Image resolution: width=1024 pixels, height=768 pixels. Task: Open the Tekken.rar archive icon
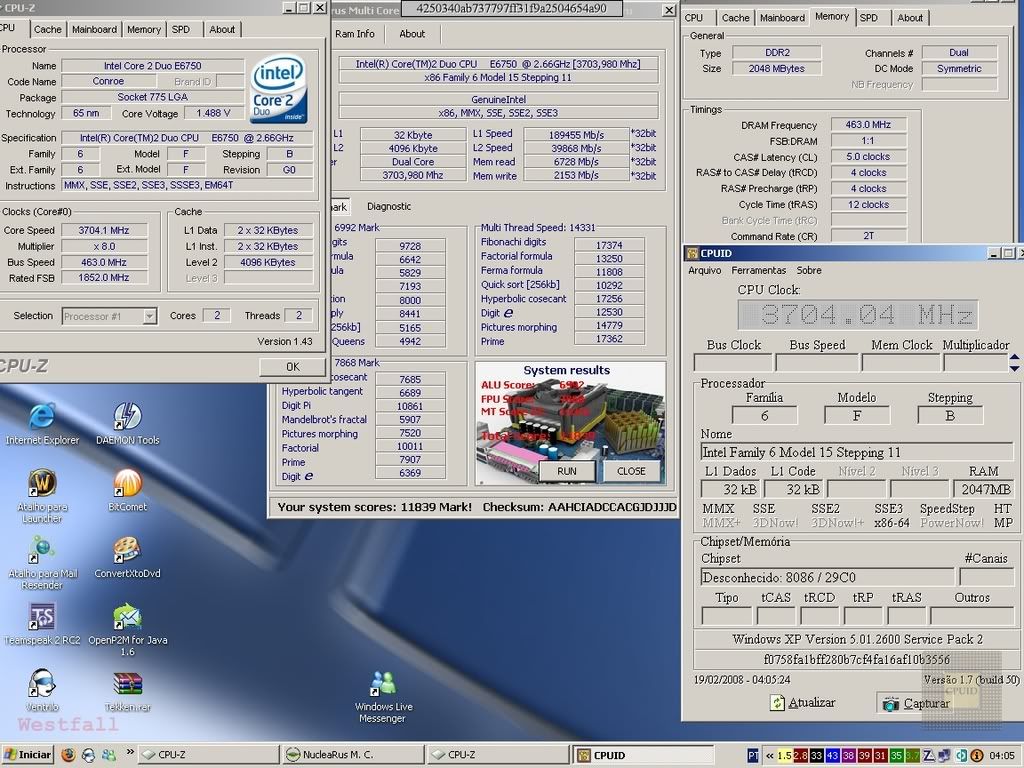click(127, 684)
